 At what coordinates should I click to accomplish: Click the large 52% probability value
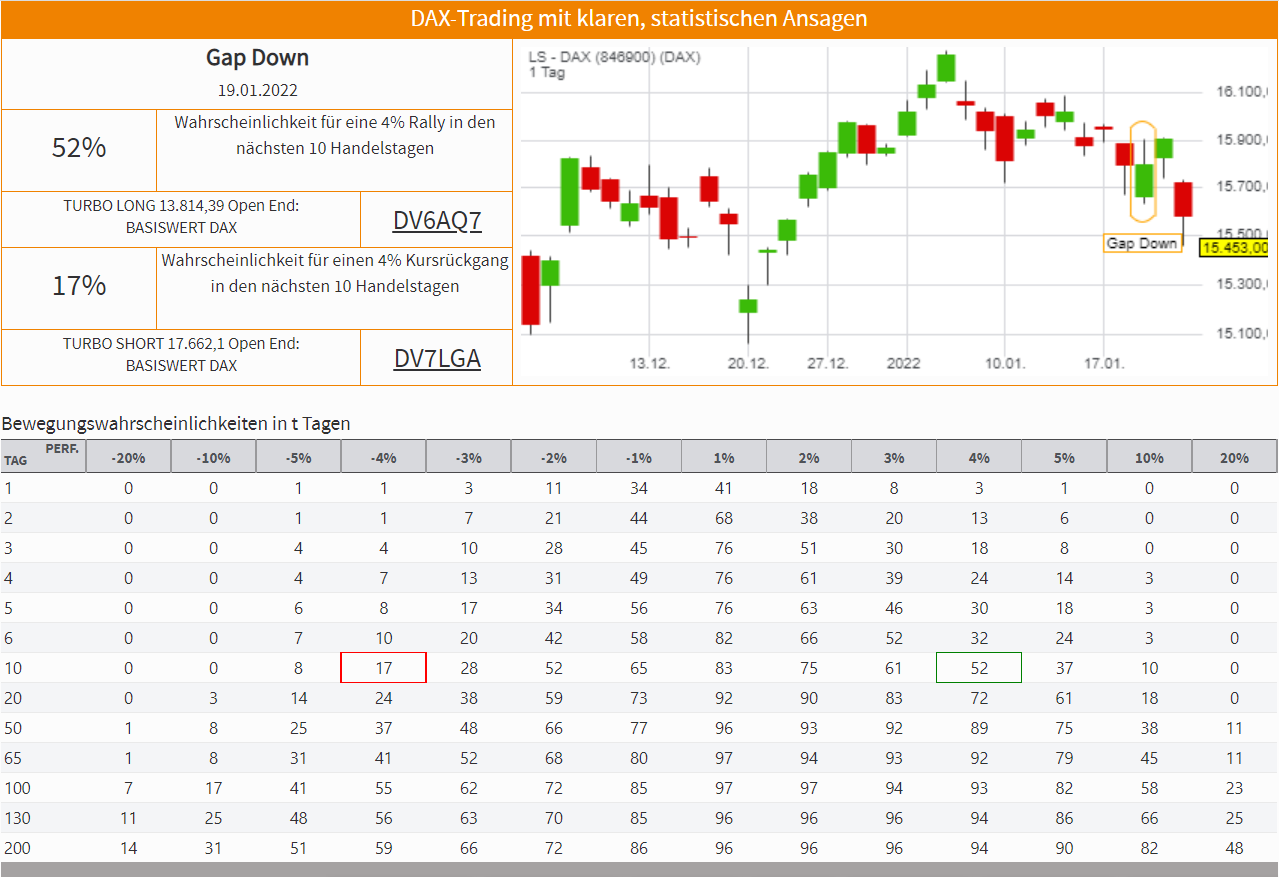tap(79, 148)
